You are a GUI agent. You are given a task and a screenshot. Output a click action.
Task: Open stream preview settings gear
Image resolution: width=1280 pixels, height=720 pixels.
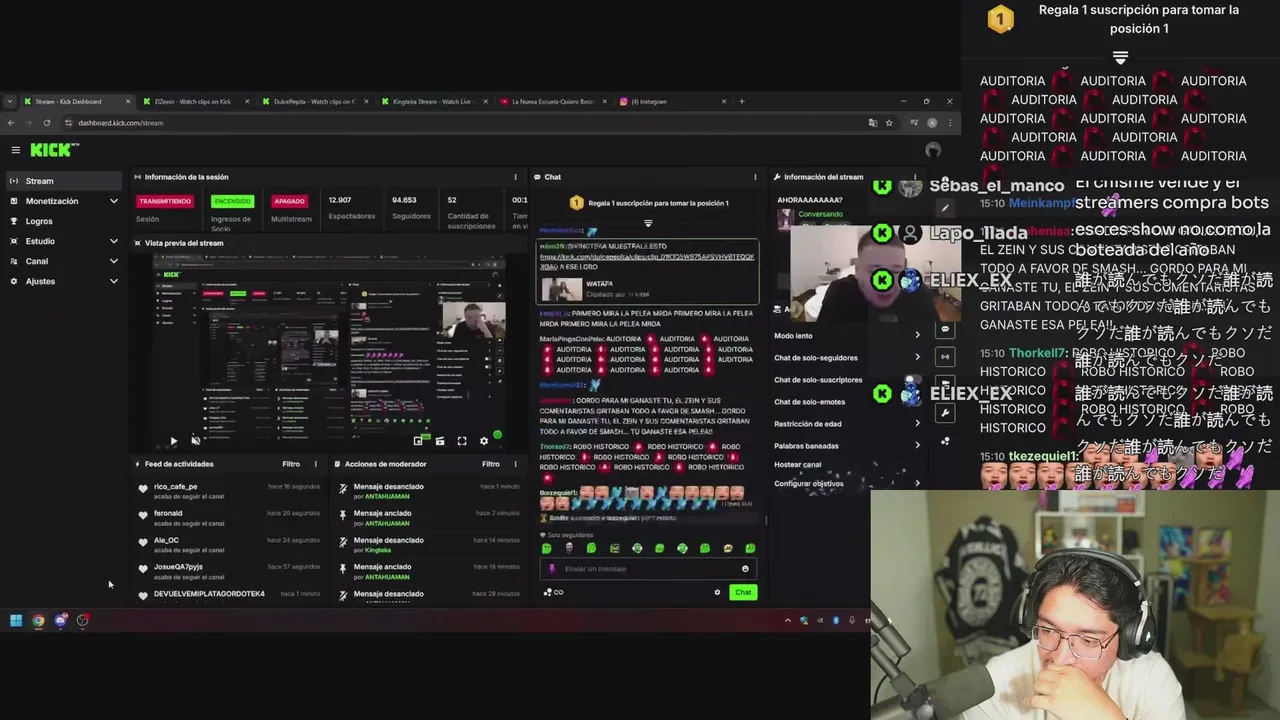coord(484,441)
